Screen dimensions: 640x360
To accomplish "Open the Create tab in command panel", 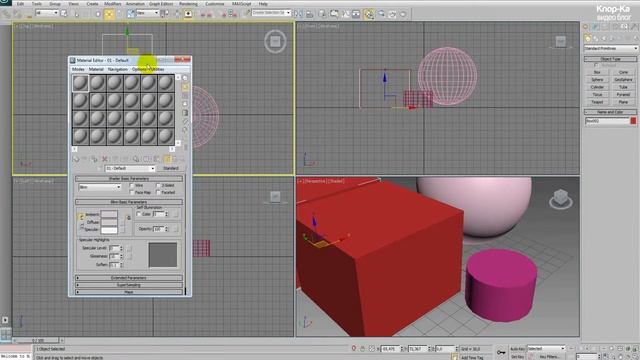I will click(586, 27).
